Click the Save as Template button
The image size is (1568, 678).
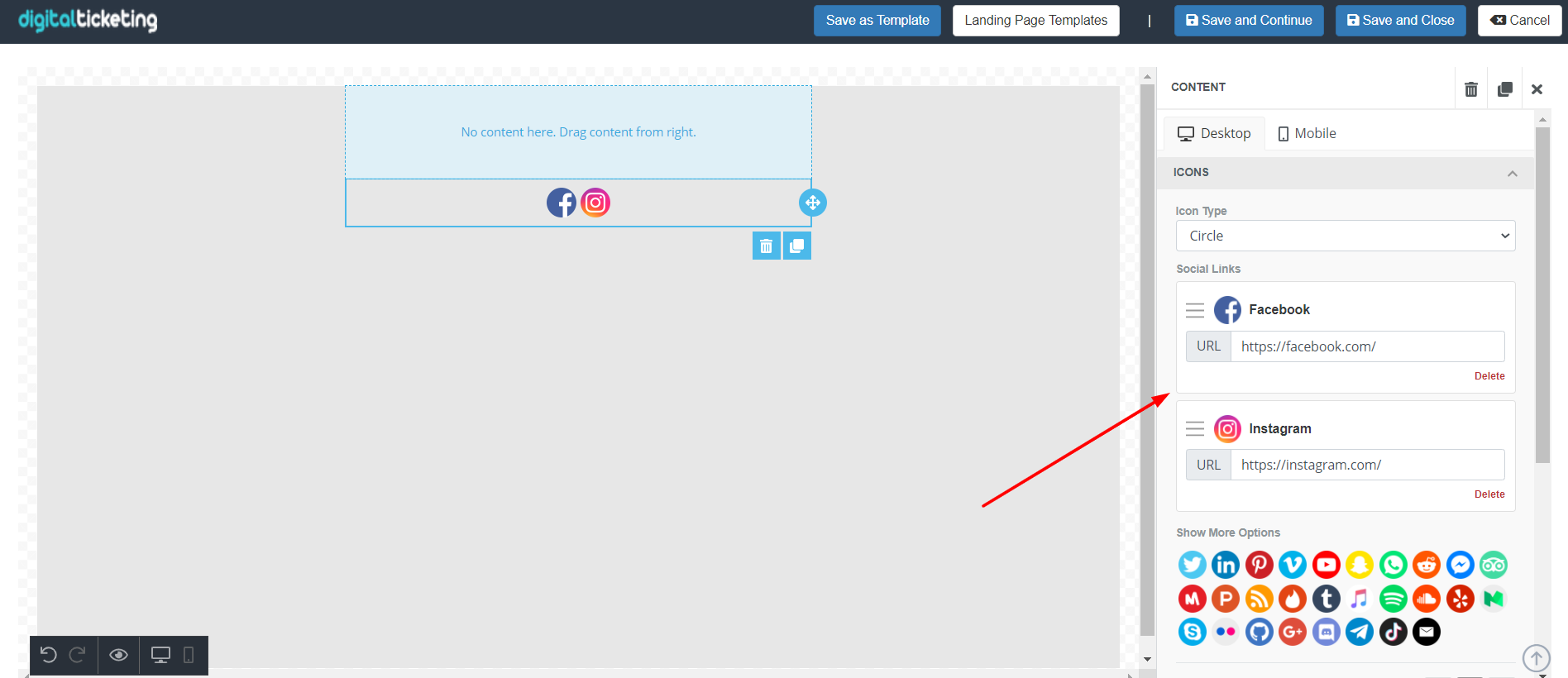(x=877, y=21)
